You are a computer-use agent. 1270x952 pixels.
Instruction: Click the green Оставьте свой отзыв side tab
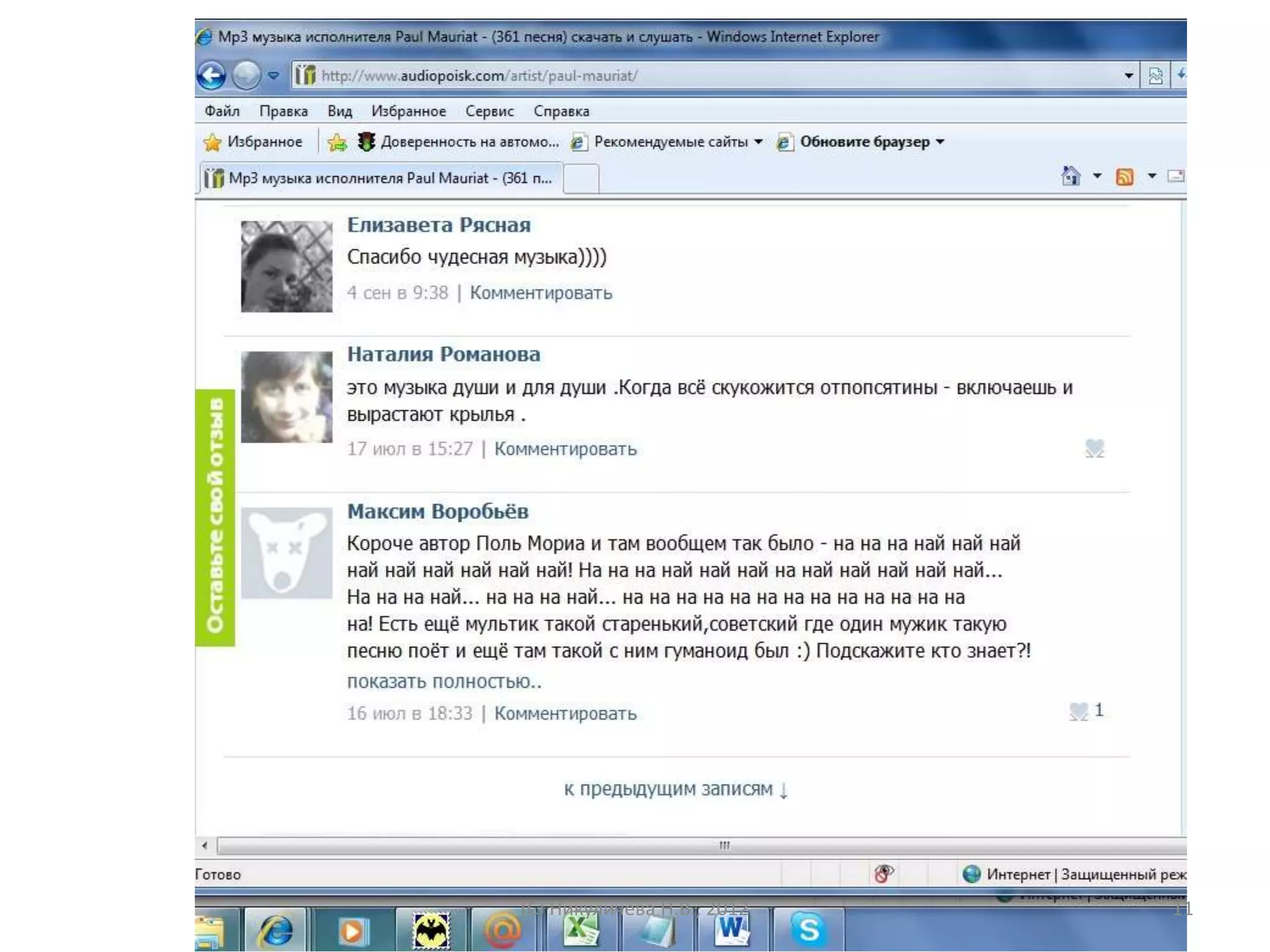click(x=215, y=518)
